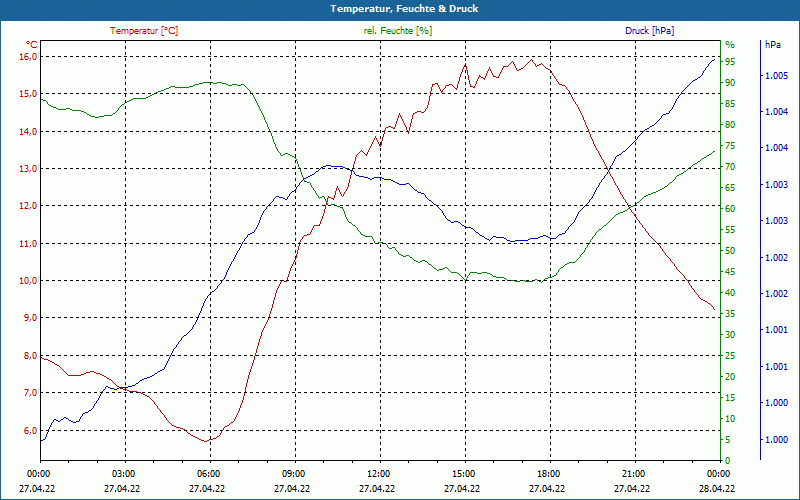Click the '10,0' temperature axis value
The width and height of the screenshot is (800, 500).
[29, 281]
